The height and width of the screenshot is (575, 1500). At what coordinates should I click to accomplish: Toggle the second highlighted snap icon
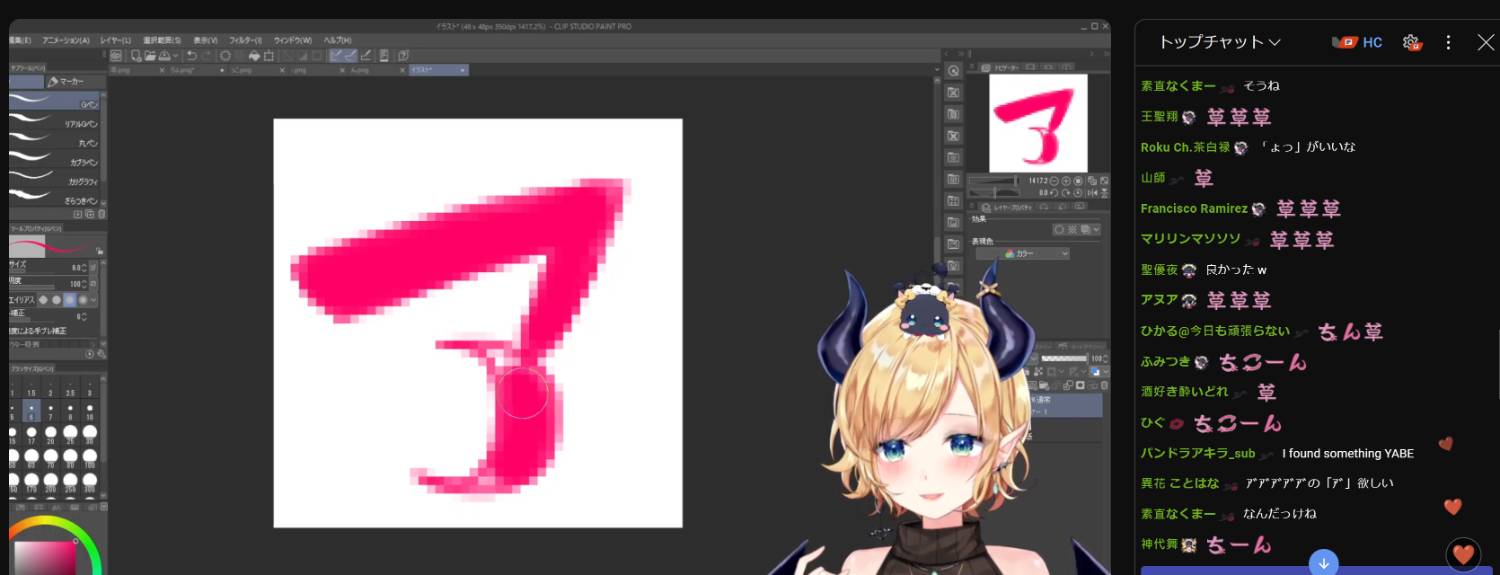point(351,56)
